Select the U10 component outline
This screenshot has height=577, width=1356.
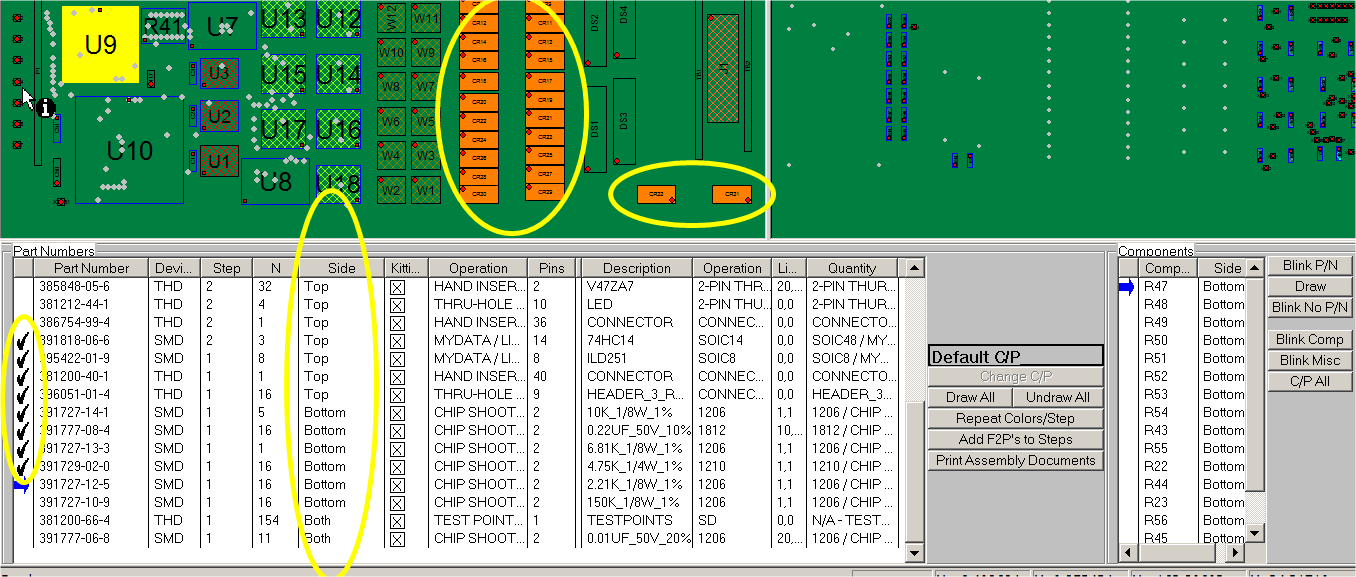tap(130, 151)
